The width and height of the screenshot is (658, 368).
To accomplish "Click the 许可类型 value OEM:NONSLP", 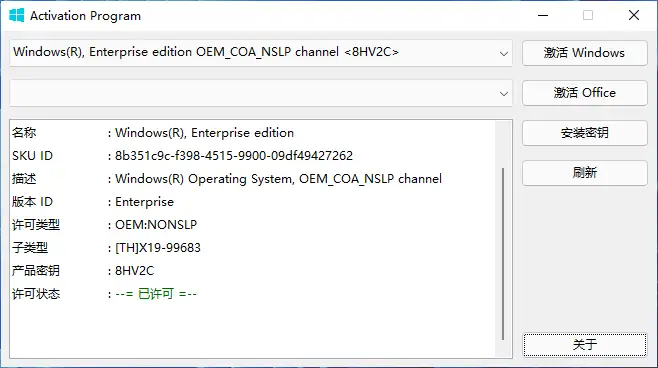I will tap(156, 224).
